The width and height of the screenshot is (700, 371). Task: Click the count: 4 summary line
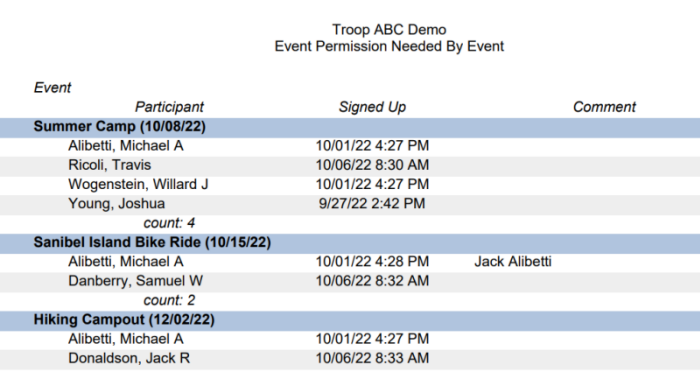point(169,223)
